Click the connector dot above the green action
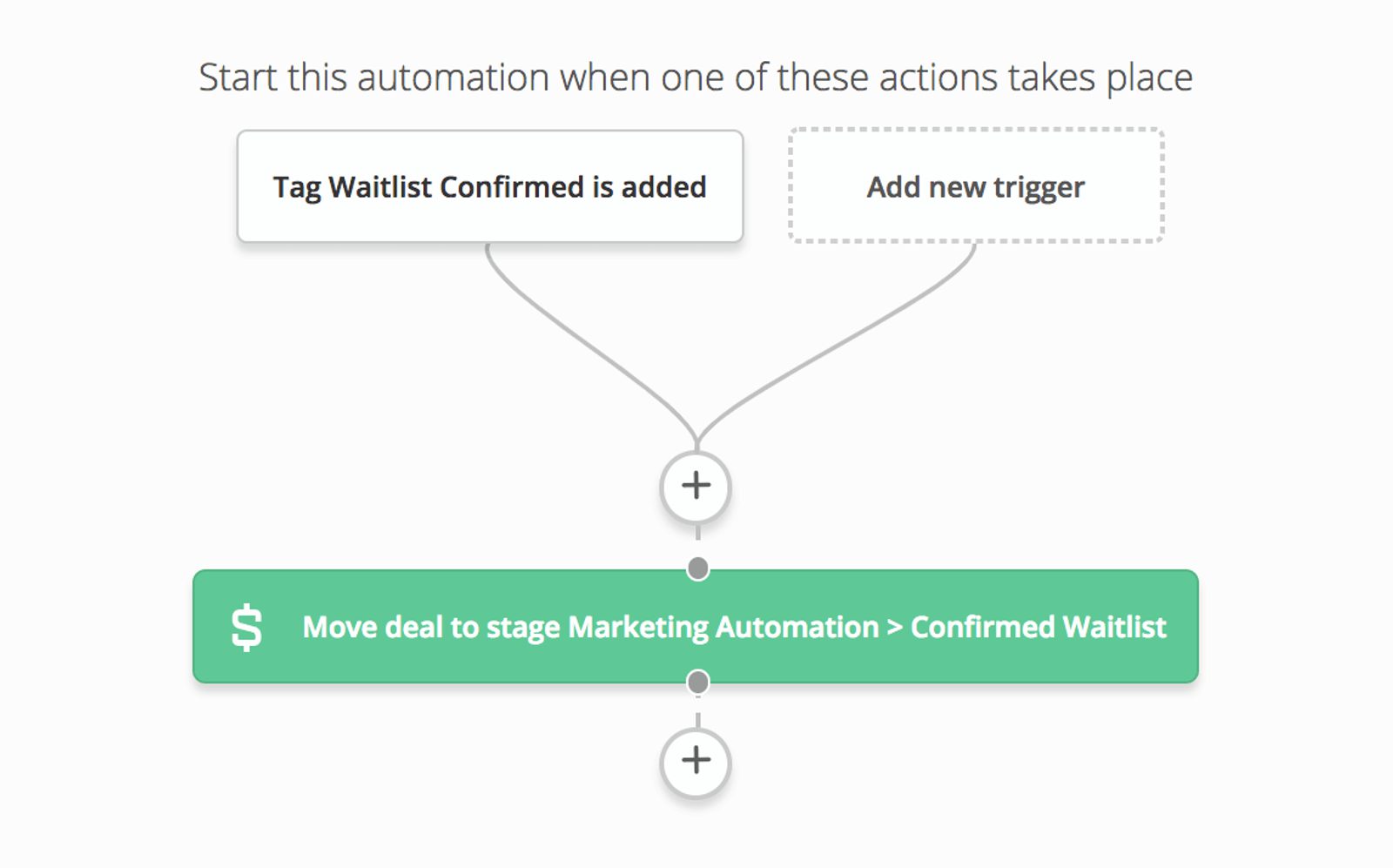 coord(696,566)
